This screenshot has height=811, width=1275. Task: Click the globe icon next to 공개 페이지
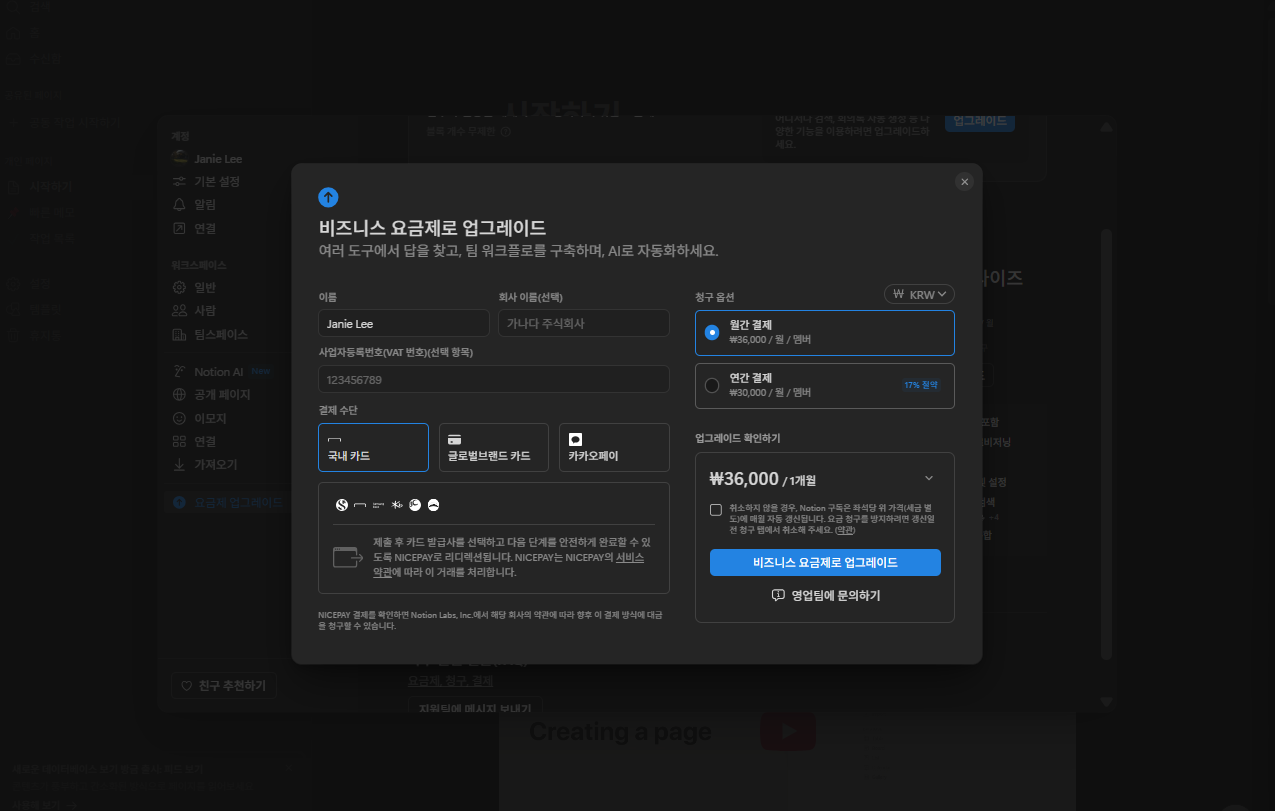coord(180,394)
